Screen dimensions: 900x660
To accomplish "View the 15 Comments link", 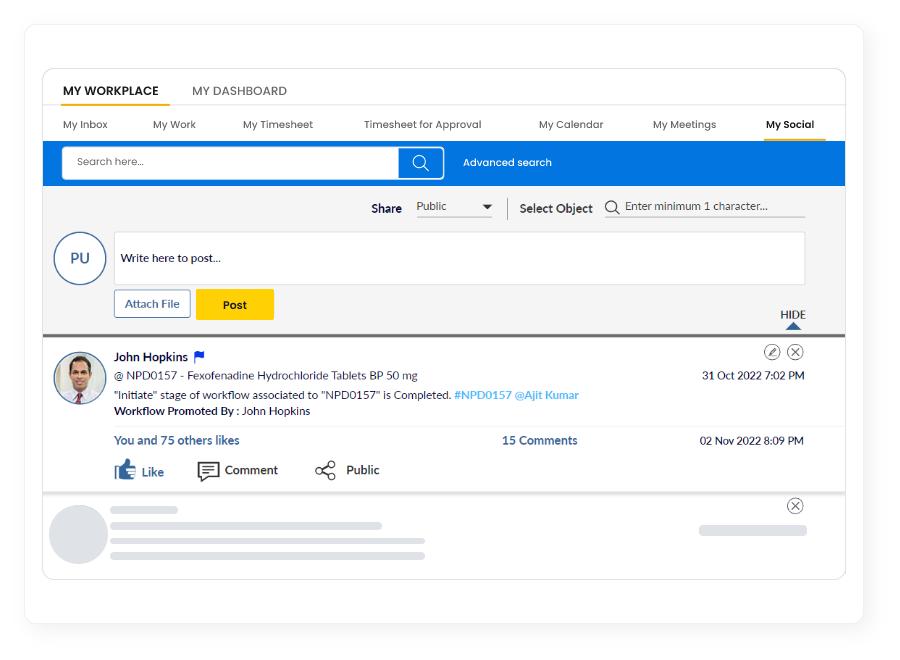I will tap(539, 441).
